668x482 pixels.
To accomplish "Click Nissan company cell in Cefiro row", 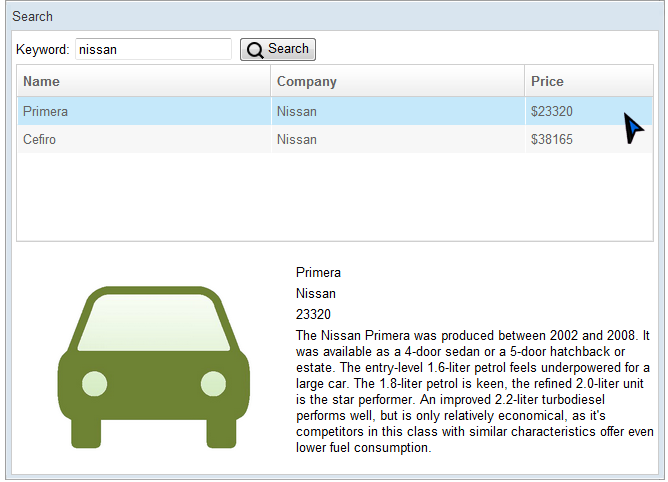I will 397,139.
